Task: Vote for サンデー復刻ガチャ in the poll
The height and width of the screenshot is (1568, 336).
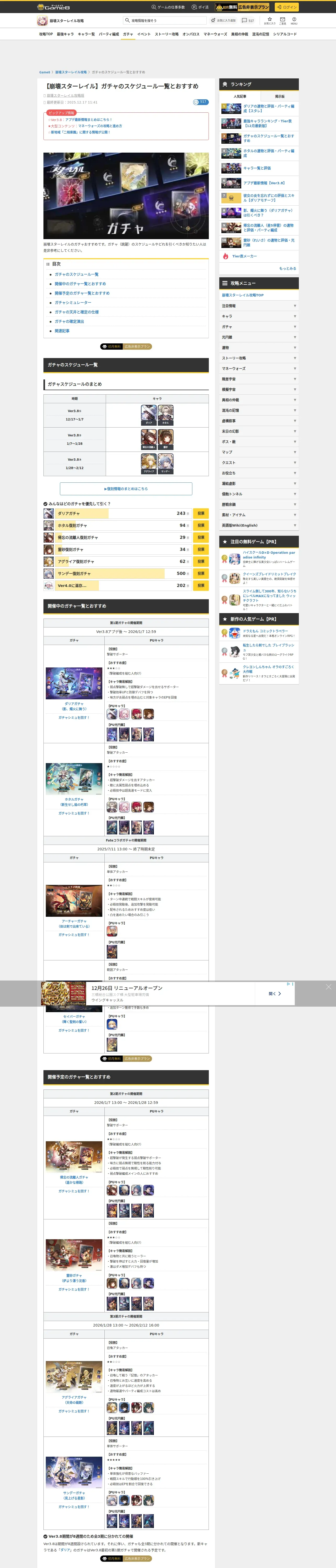Action: pos(201,573)
